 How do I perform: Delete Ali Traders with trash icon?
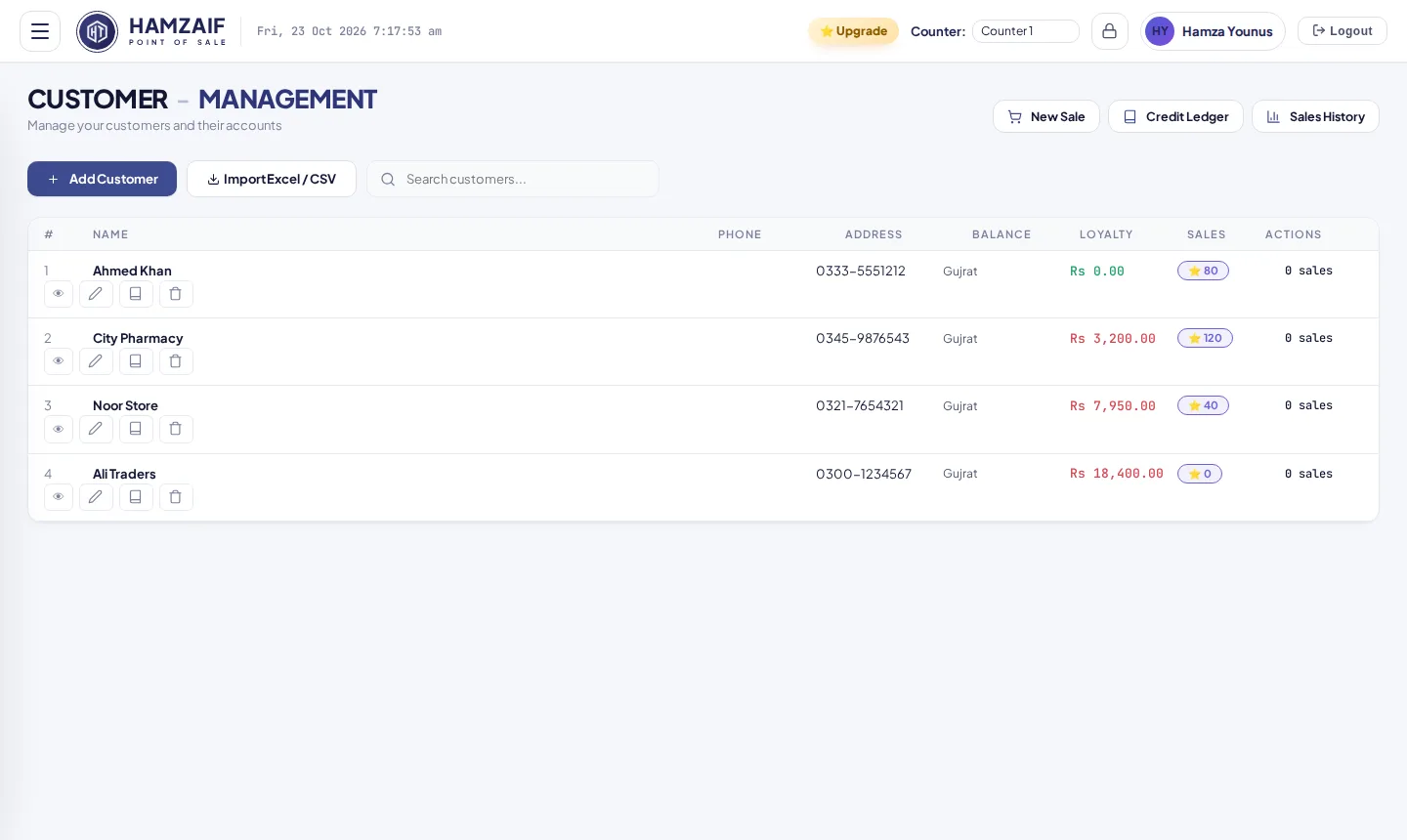point(176,497)
